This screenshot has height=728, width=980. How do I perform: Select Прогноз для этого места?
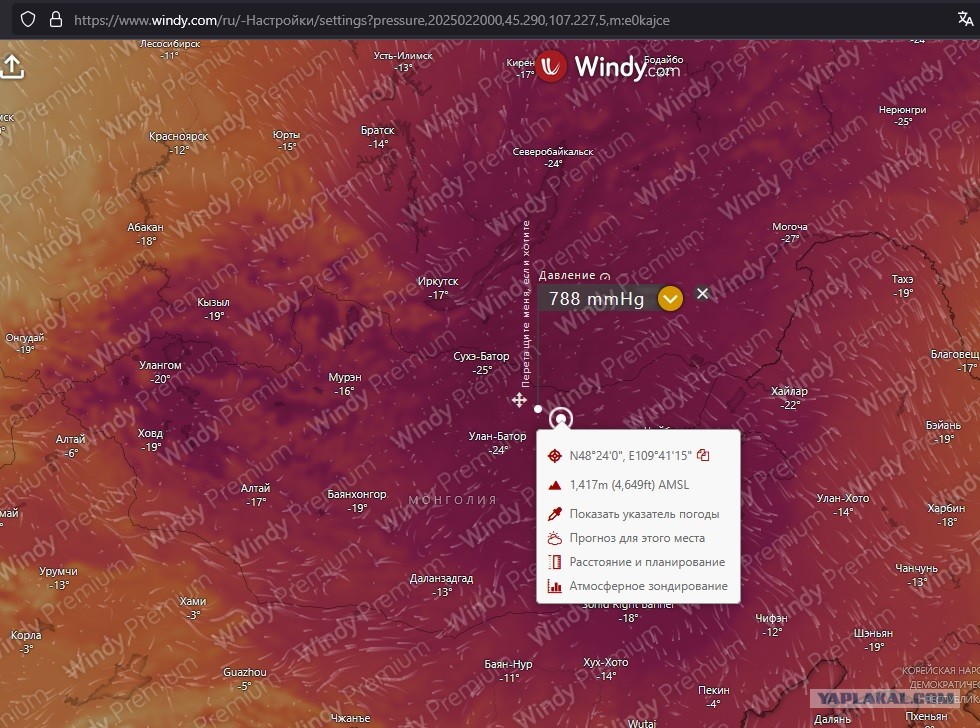click(x=637, y=538)
